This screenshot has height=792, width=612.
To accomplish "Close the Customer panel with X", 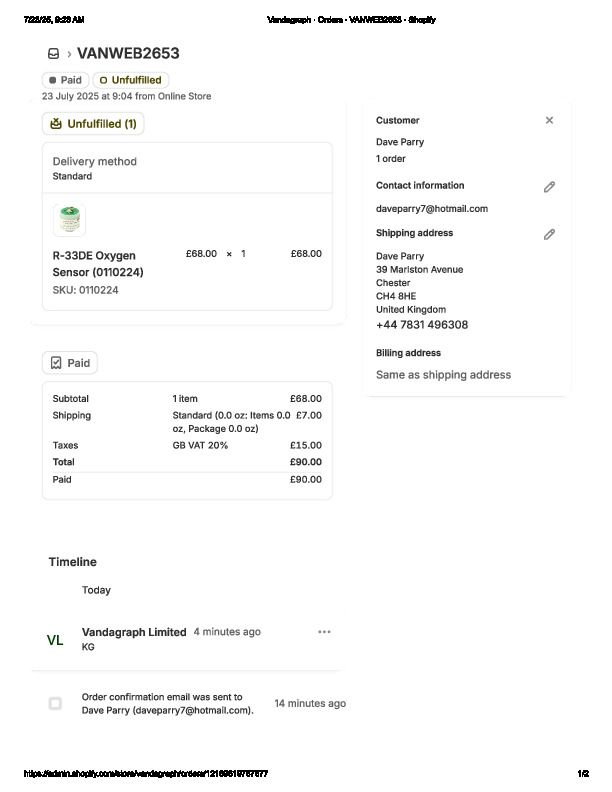I will pyautogui.click(x=549, y=120).
